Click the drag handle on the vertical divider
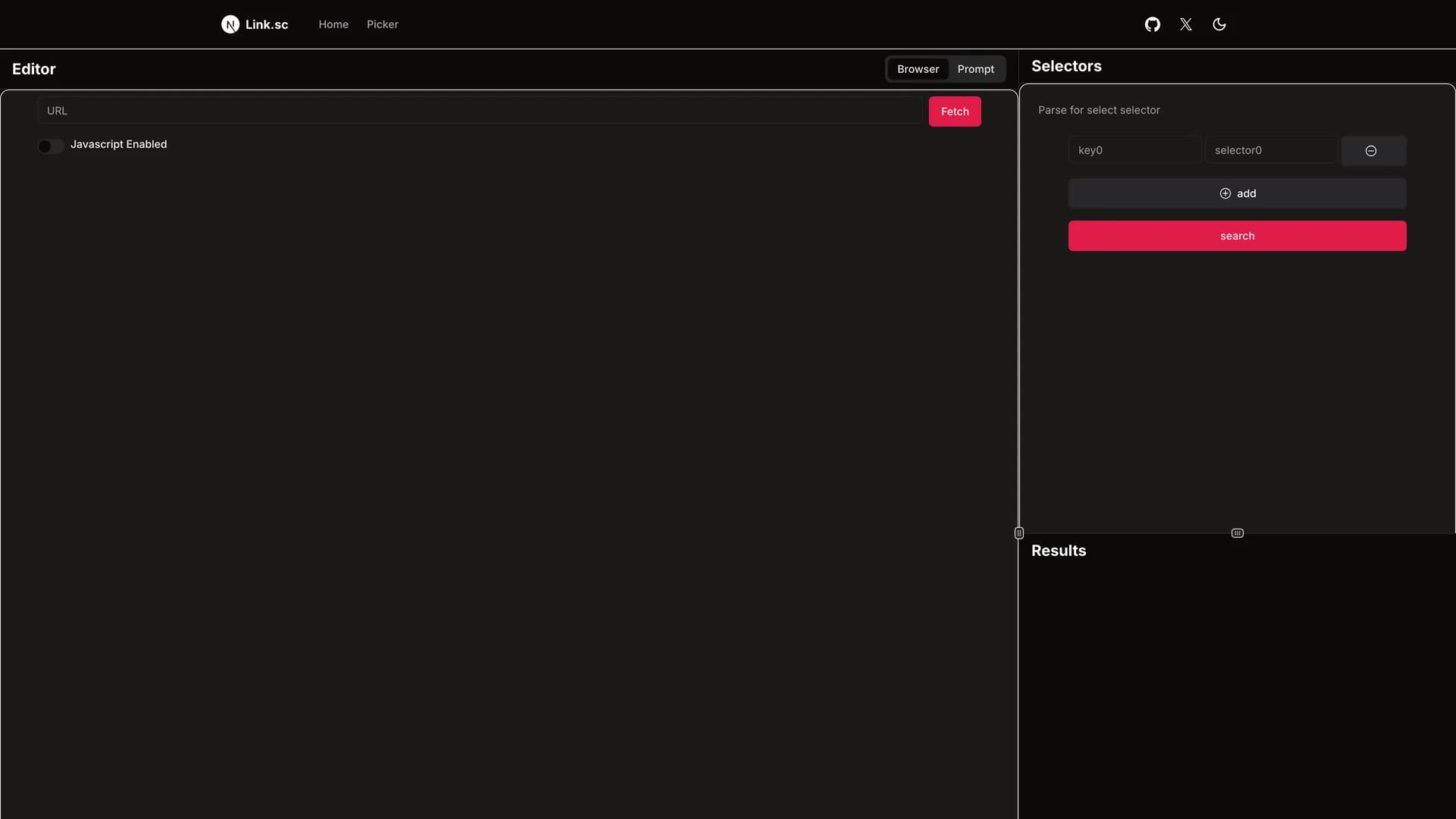Viewport: 1456px width, 819px height. point(1018,532)
